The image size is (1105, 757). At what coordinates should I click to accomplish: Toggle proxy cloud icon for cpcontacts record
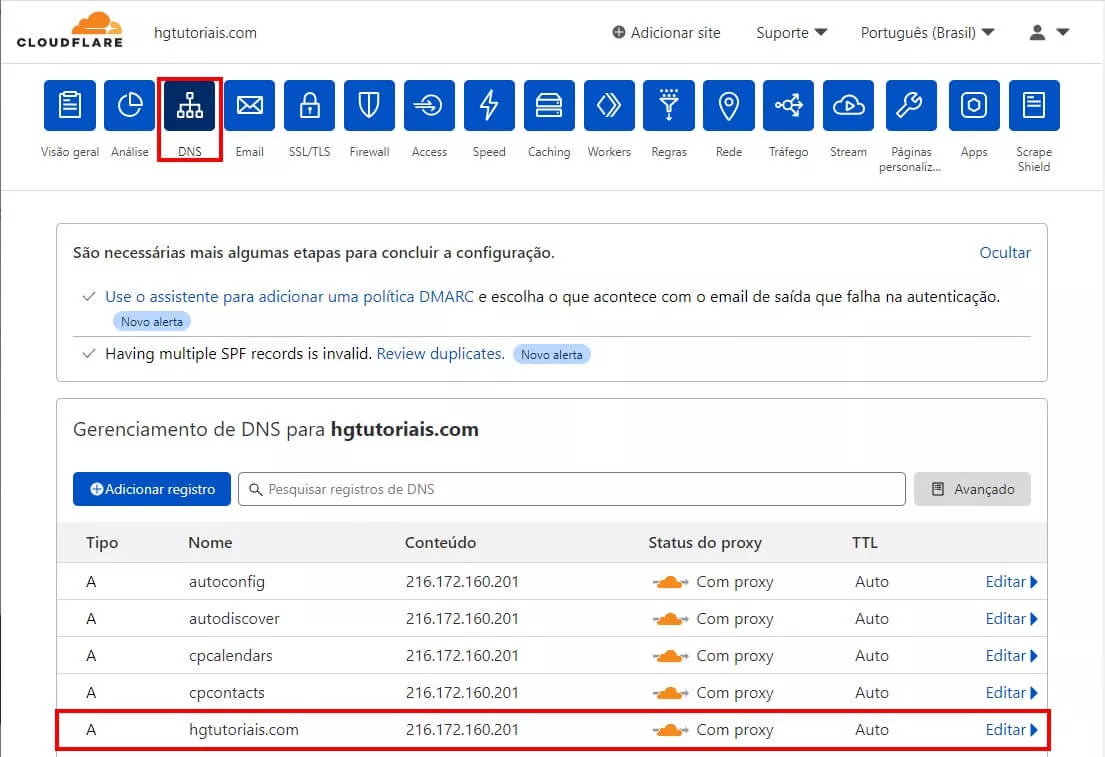[x=670, y=693]
